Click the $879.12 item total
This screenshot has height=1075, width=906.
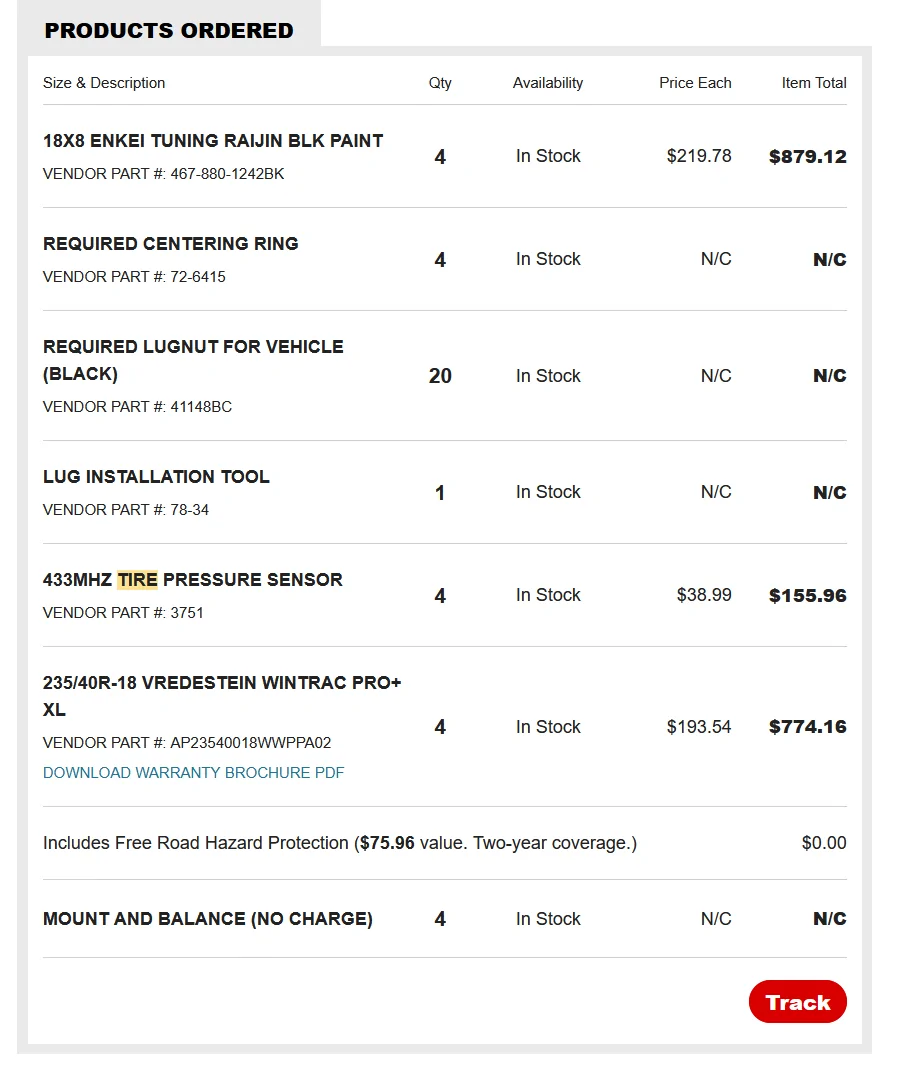[x=807, y=156]
